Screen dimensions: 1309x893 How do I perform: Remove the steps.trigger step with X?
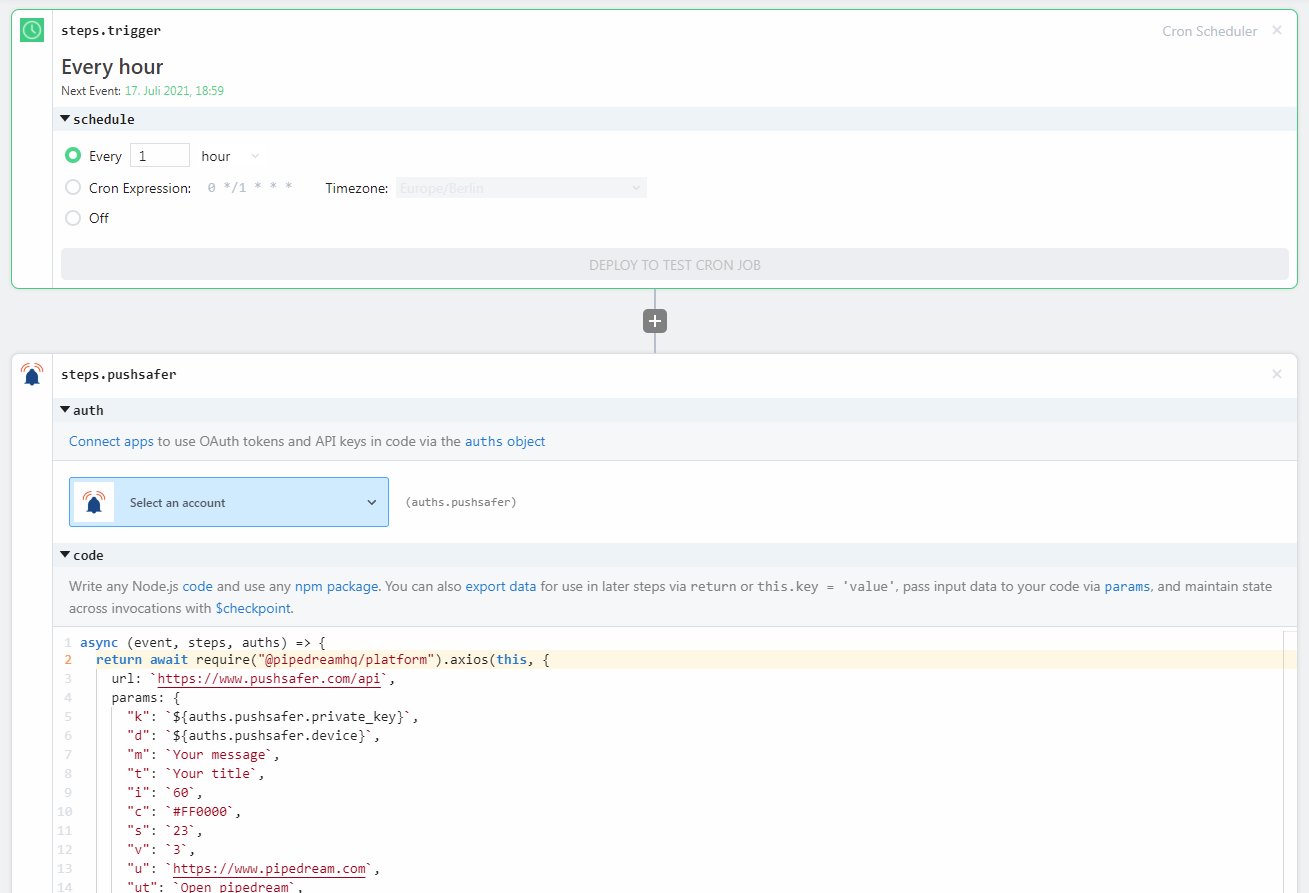[1276, 30]
